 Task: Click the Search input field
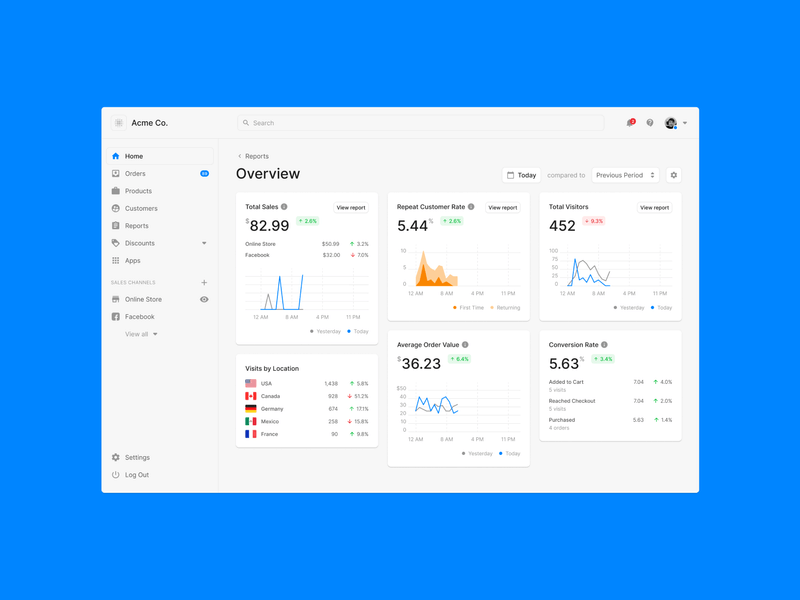coord(350,122)
